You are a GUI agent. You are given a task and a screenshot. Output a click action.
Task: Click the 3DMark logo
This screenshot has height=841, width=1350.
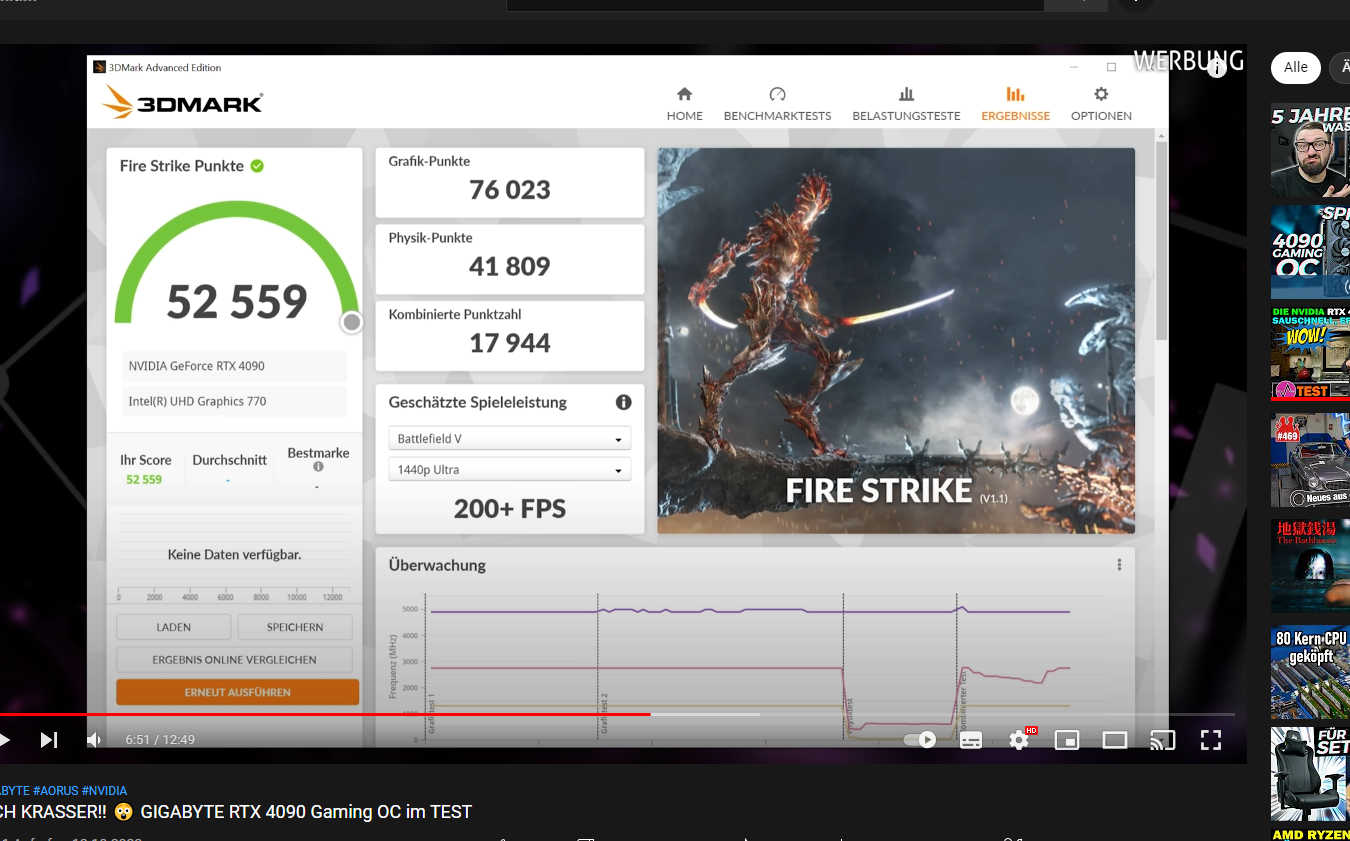pyautogui.click(x=182, y=102)
